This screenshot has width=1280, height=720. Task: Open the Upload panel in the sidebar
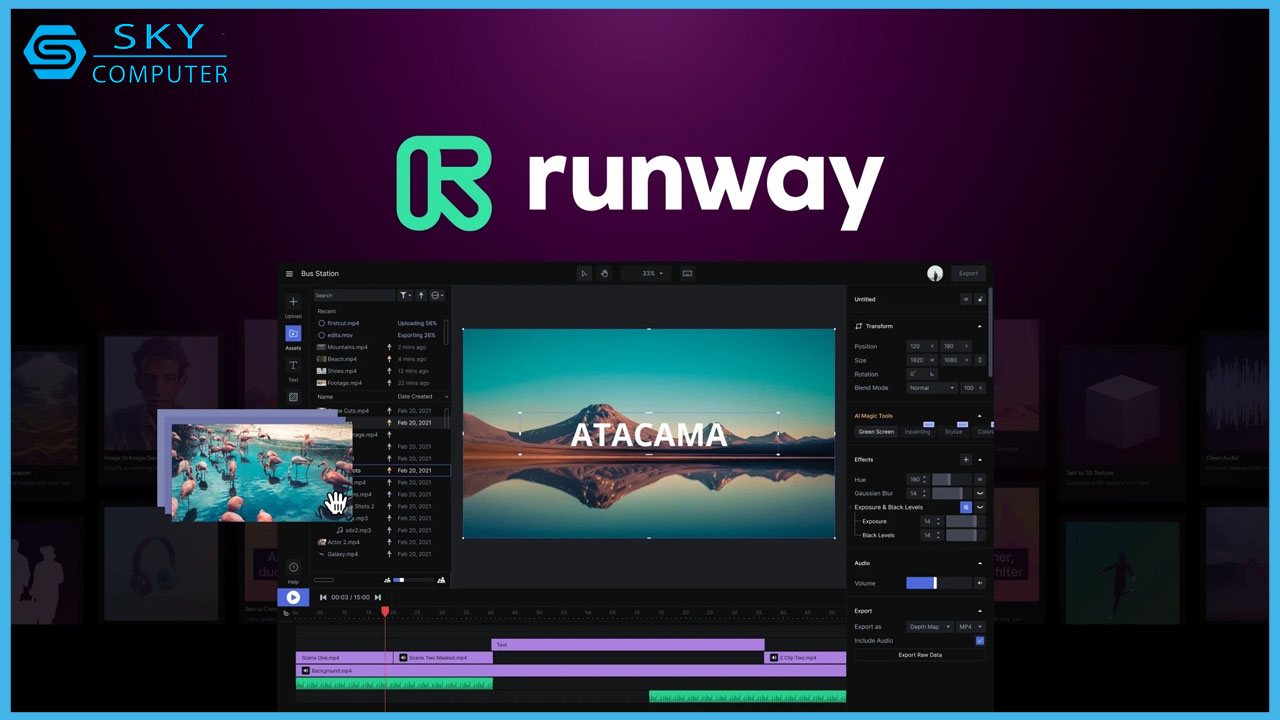tap(293, 301)
